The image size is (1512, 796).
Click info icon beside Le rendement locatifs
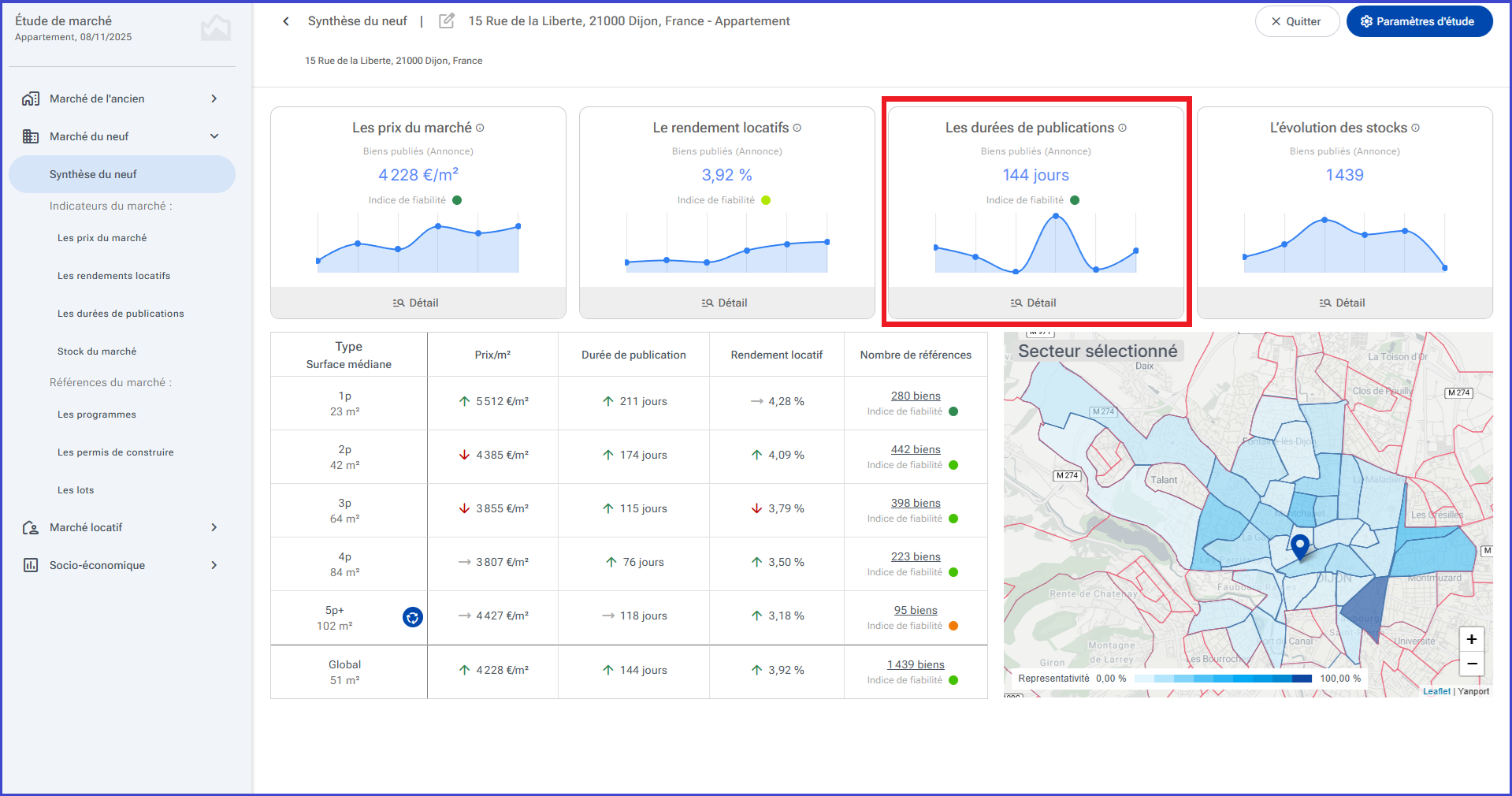pyautogui.click(x=797, y=128)
